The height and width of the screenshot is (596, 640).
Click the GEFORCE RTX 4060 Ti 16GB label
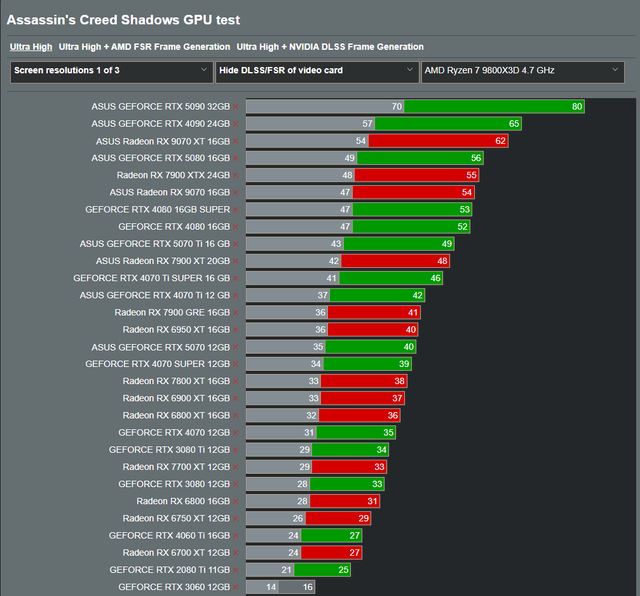(169, 536)
